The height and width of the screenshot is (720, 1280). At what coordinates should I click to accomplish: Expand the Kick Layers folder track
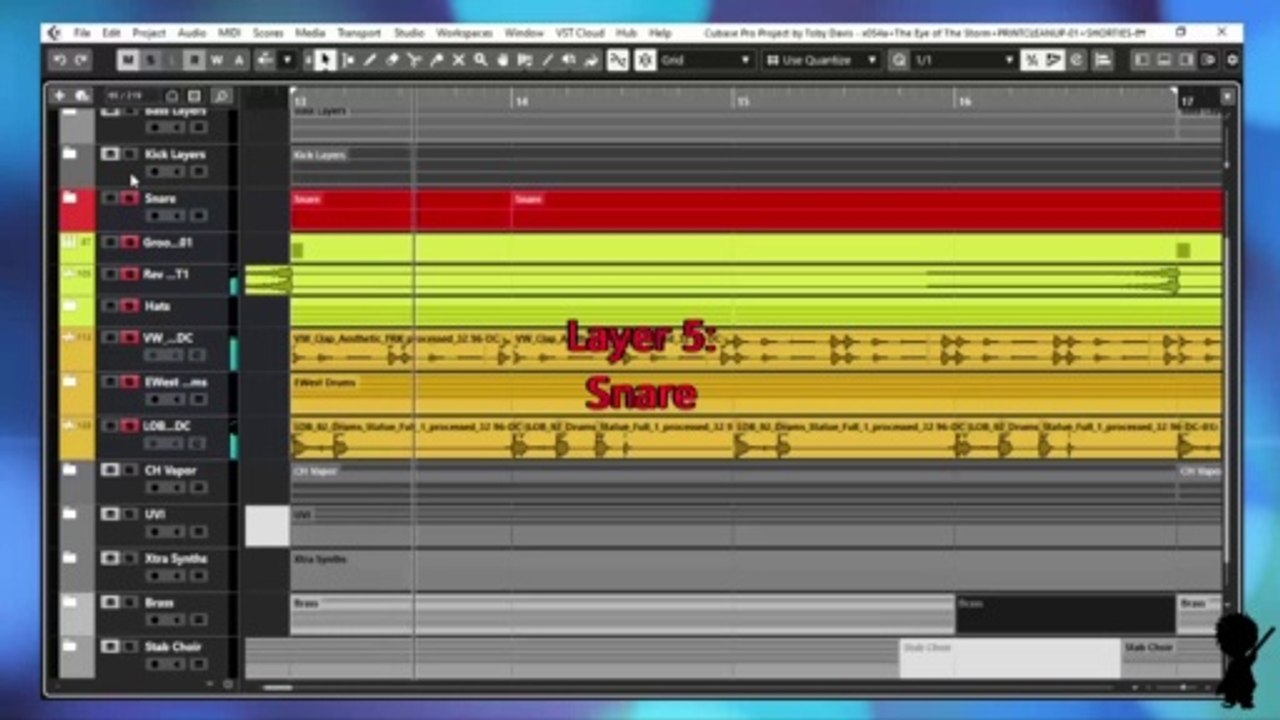(69, 154)
